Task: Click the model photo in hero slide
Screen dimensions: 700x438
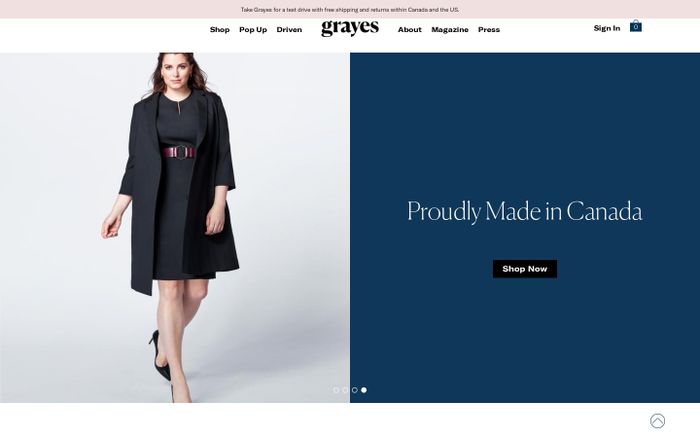Action: 175,228
